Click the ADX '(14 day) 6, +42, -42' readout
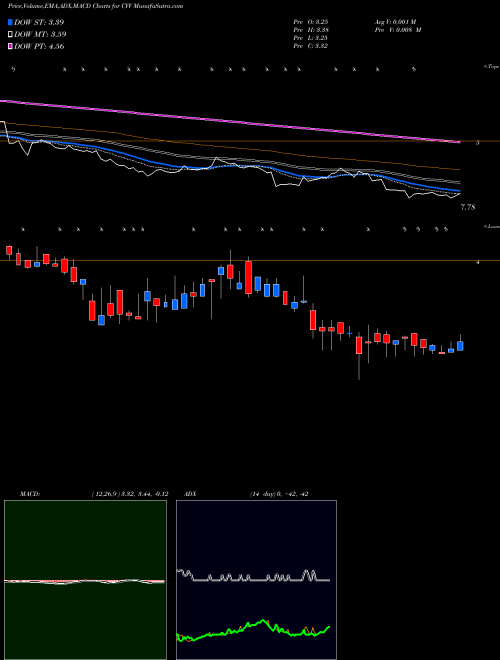 click(x=279, y=494)
